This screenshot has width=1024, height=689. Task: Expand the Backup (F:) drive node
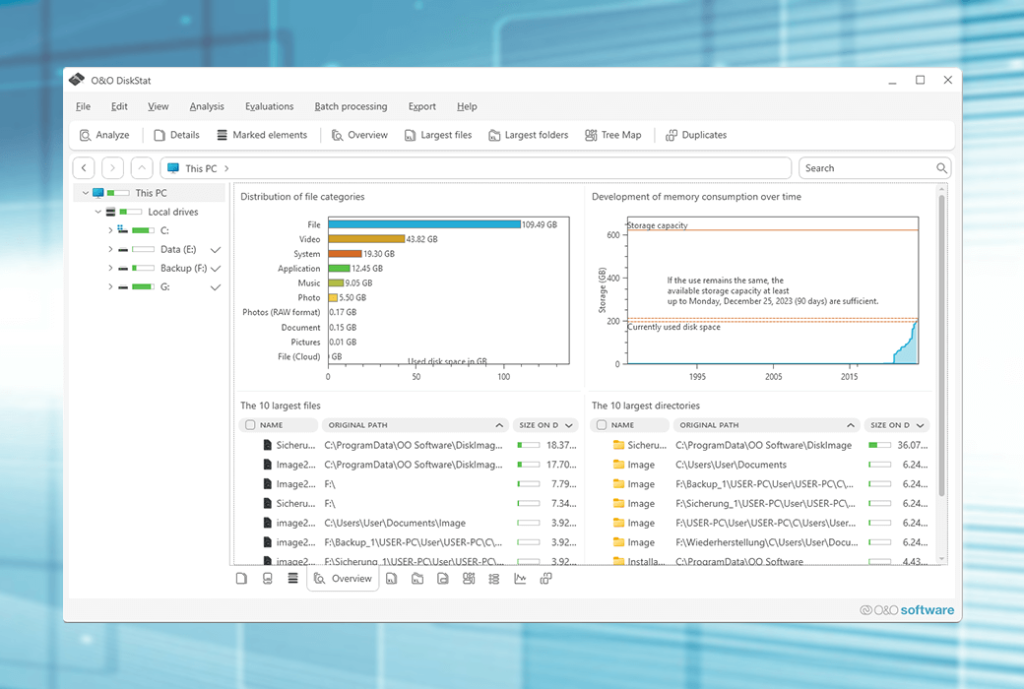[110, 268]
